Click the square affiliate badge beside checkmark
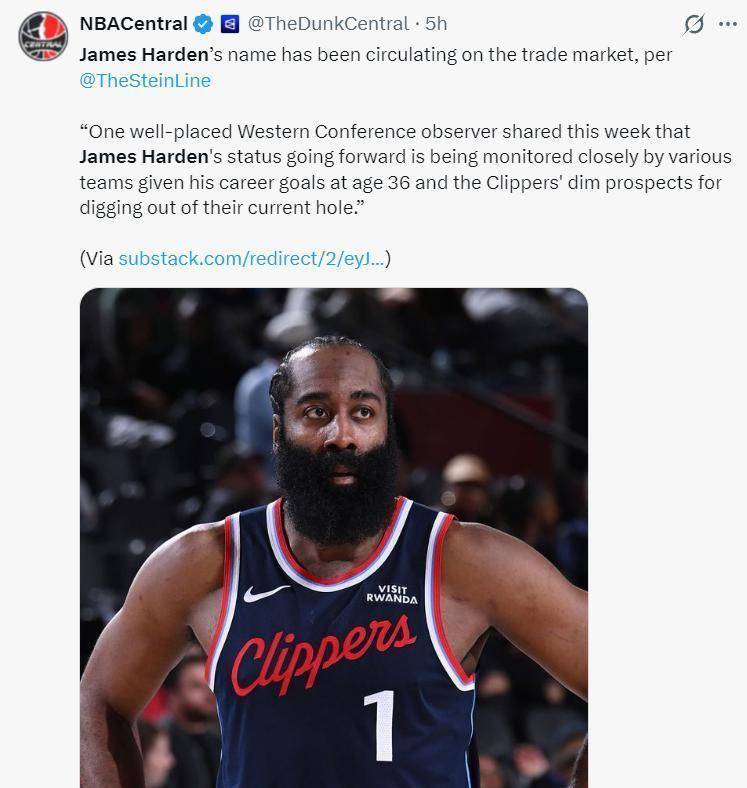This screenshot has width=747, height=788. [x=230, y=24]
